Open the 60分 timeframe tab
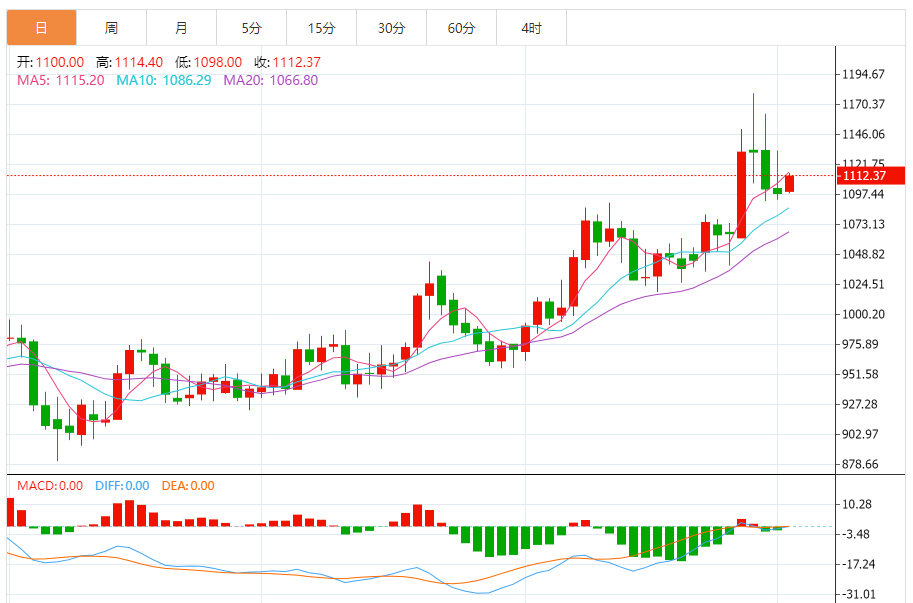 tap(461, 28)
